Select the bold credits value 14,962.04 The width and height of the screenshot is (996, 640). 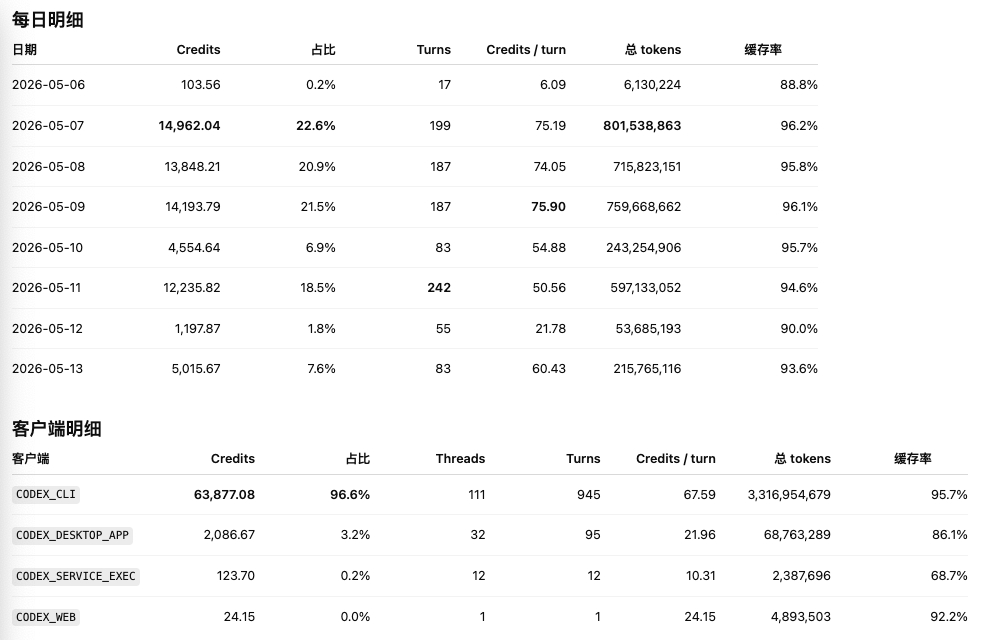point(189,126)
